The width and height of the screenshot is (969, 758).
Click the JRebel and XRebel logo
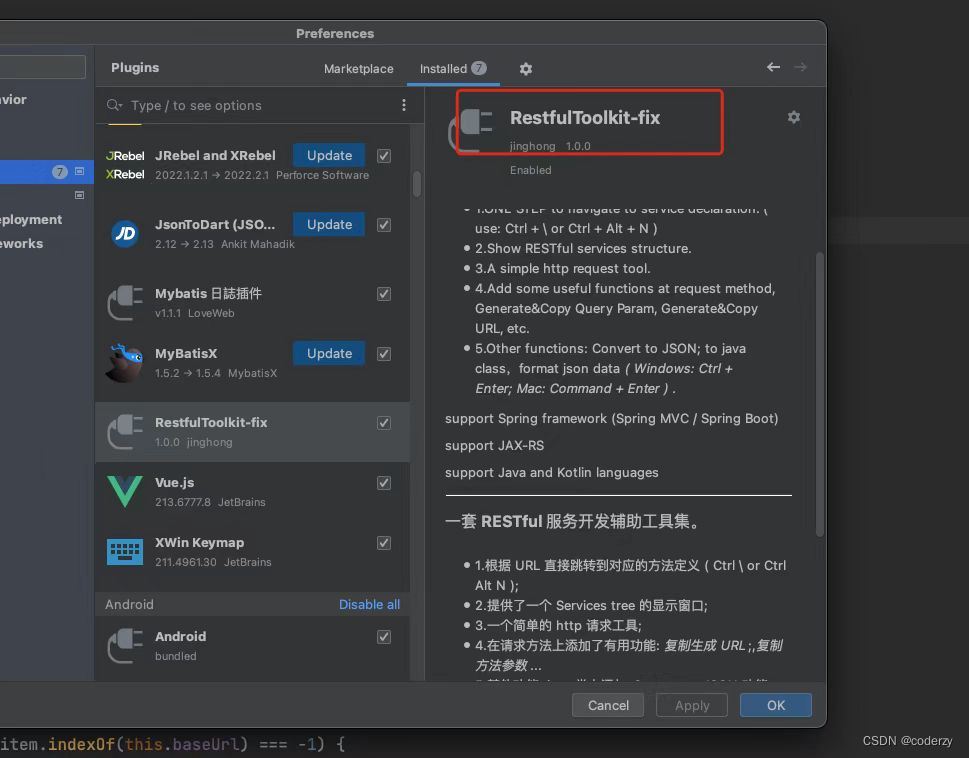(x=125, y=165)
